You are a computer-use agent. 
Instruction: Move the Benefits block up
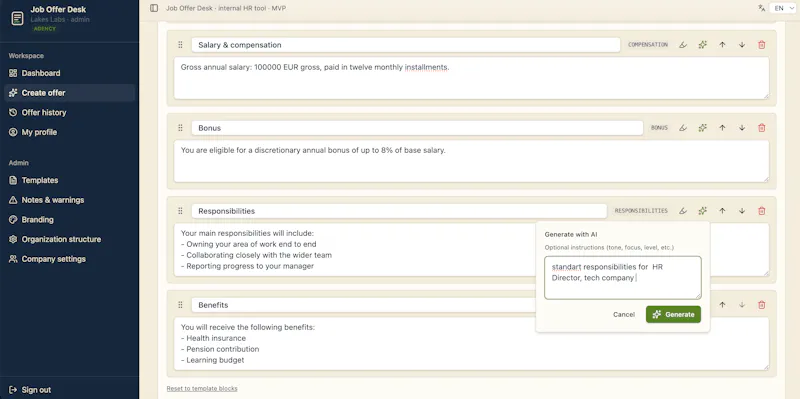pyautogui.click(x=722, y=305)
